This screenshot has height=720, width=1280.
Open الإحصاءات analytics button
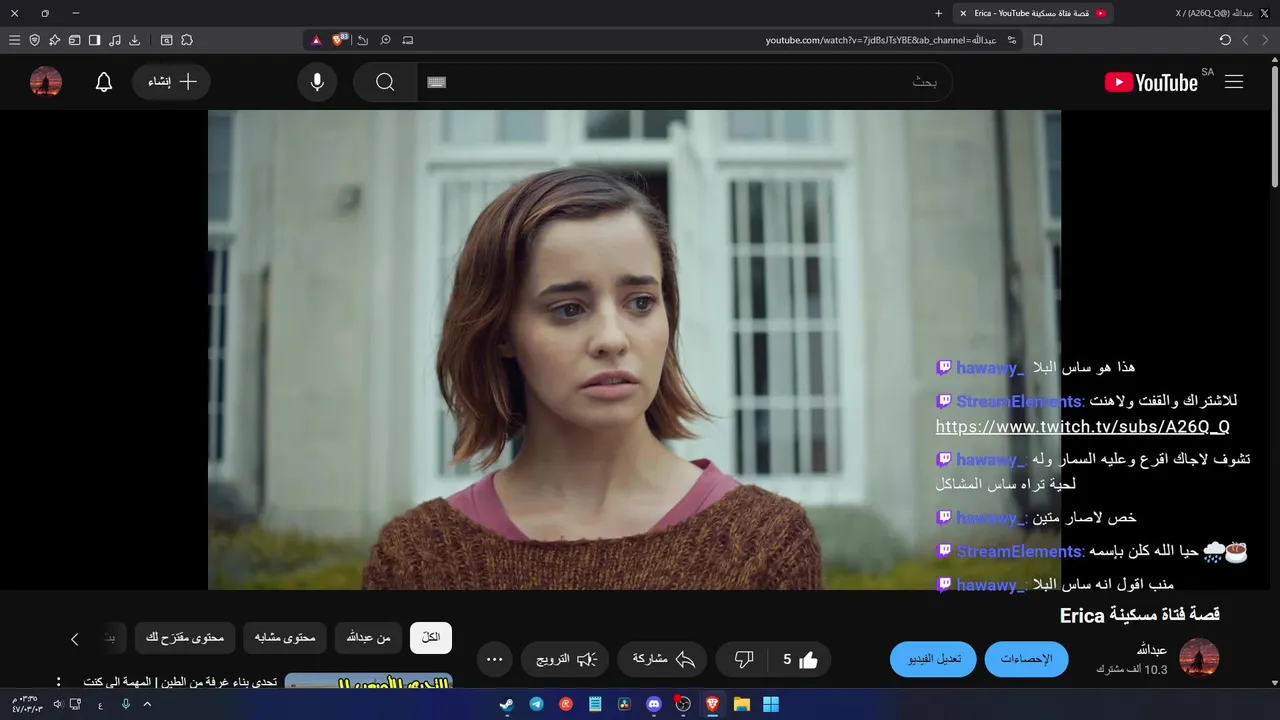1026,659
